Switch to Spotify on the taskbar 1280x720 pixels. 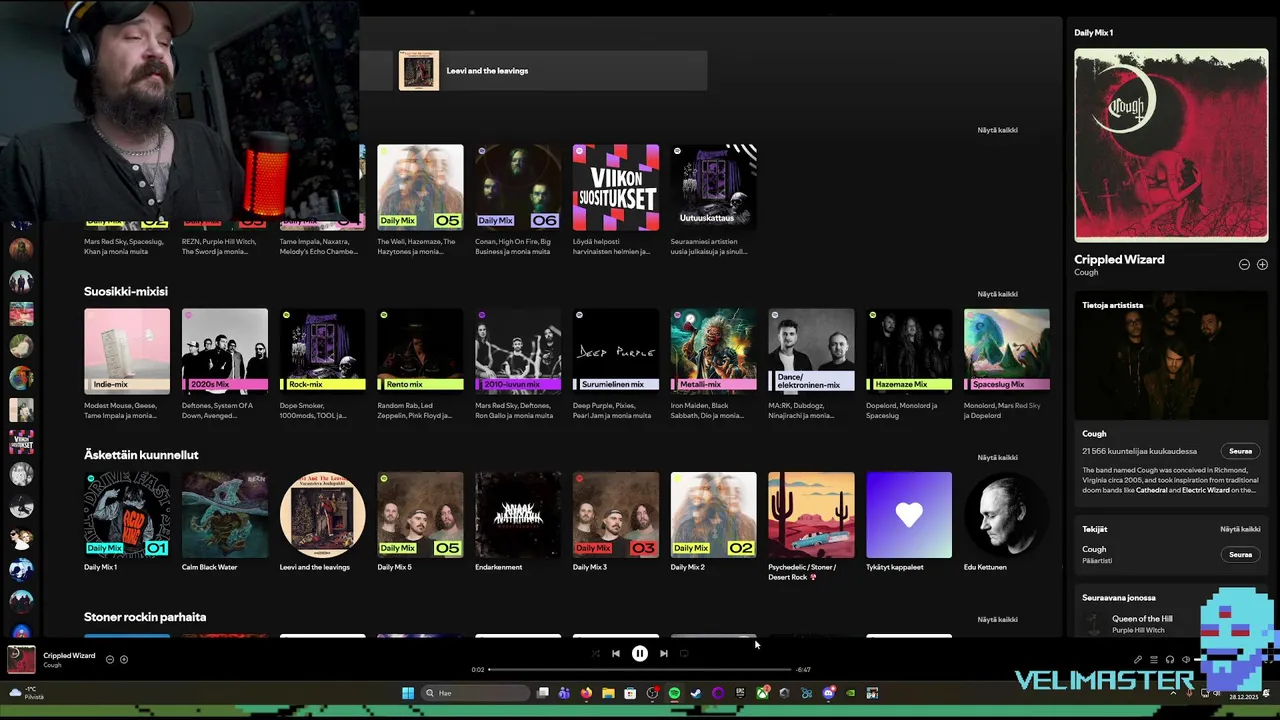[x=674, y=693]
